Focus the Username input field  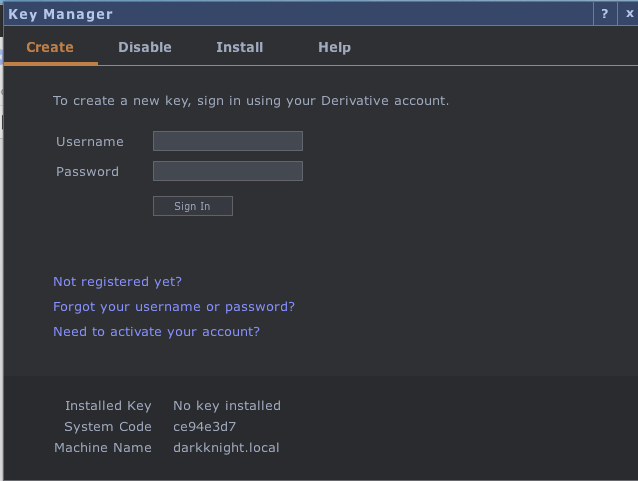click(228, 141)
